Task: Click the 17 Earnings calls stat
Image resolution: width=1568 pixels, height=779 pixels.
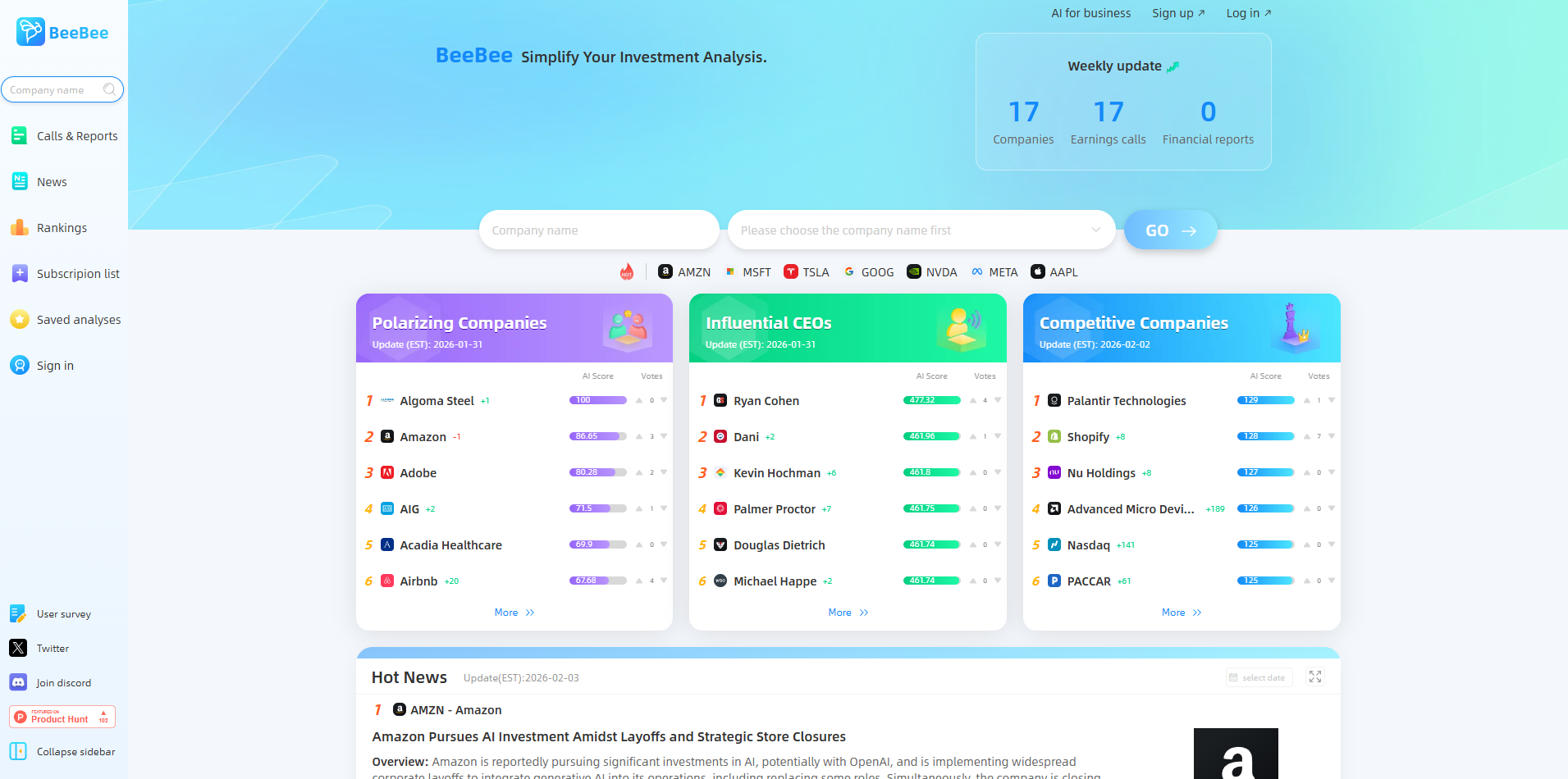Action: click(x=1108, y=122)
